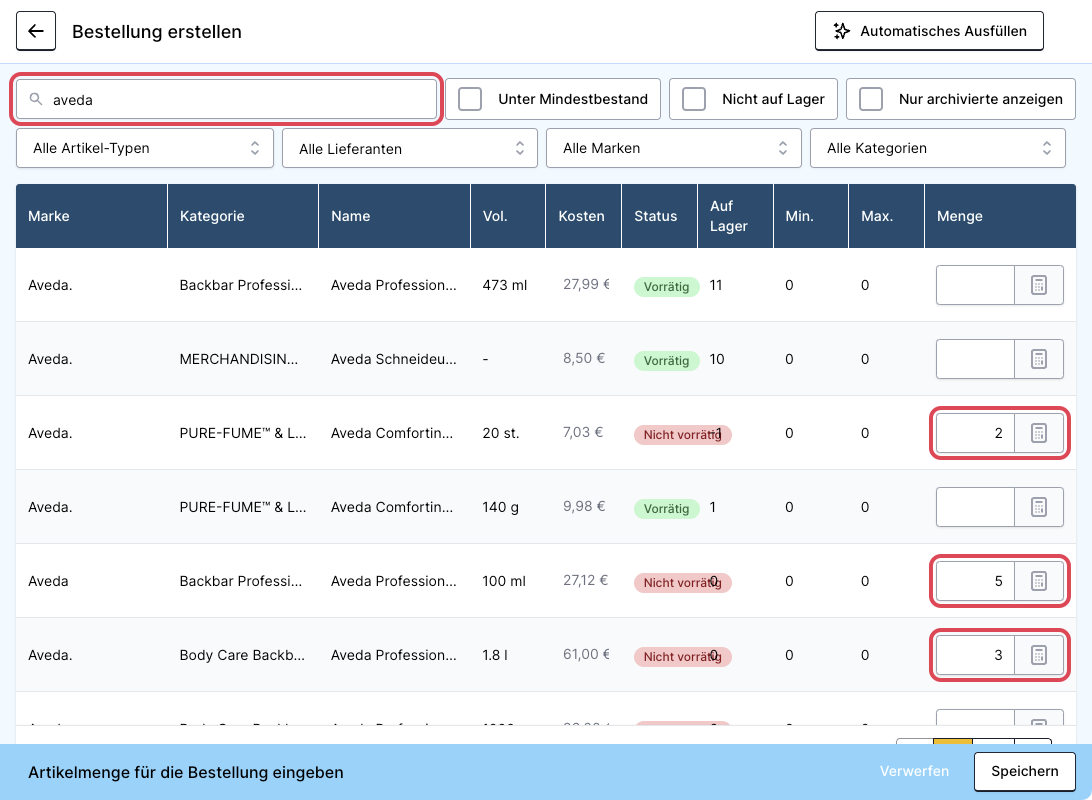Image resolution: width=1092 pixels, height=800 pixels.
Task: Enable the Unter Mindestbestand filter checkbox
Action: tap(470, 99)
